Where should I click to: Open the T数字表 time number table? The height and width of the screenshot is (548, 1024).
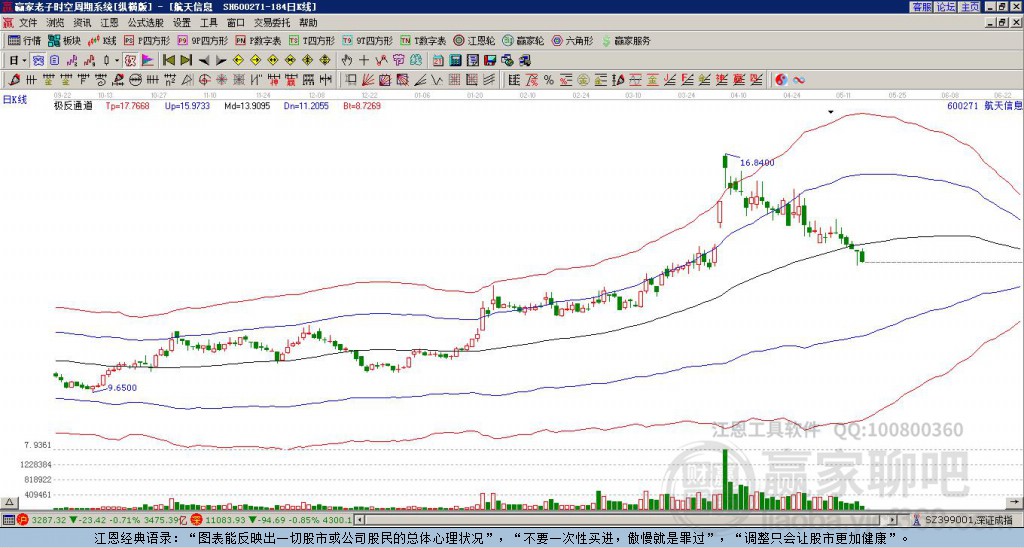[x=423, y=41]
